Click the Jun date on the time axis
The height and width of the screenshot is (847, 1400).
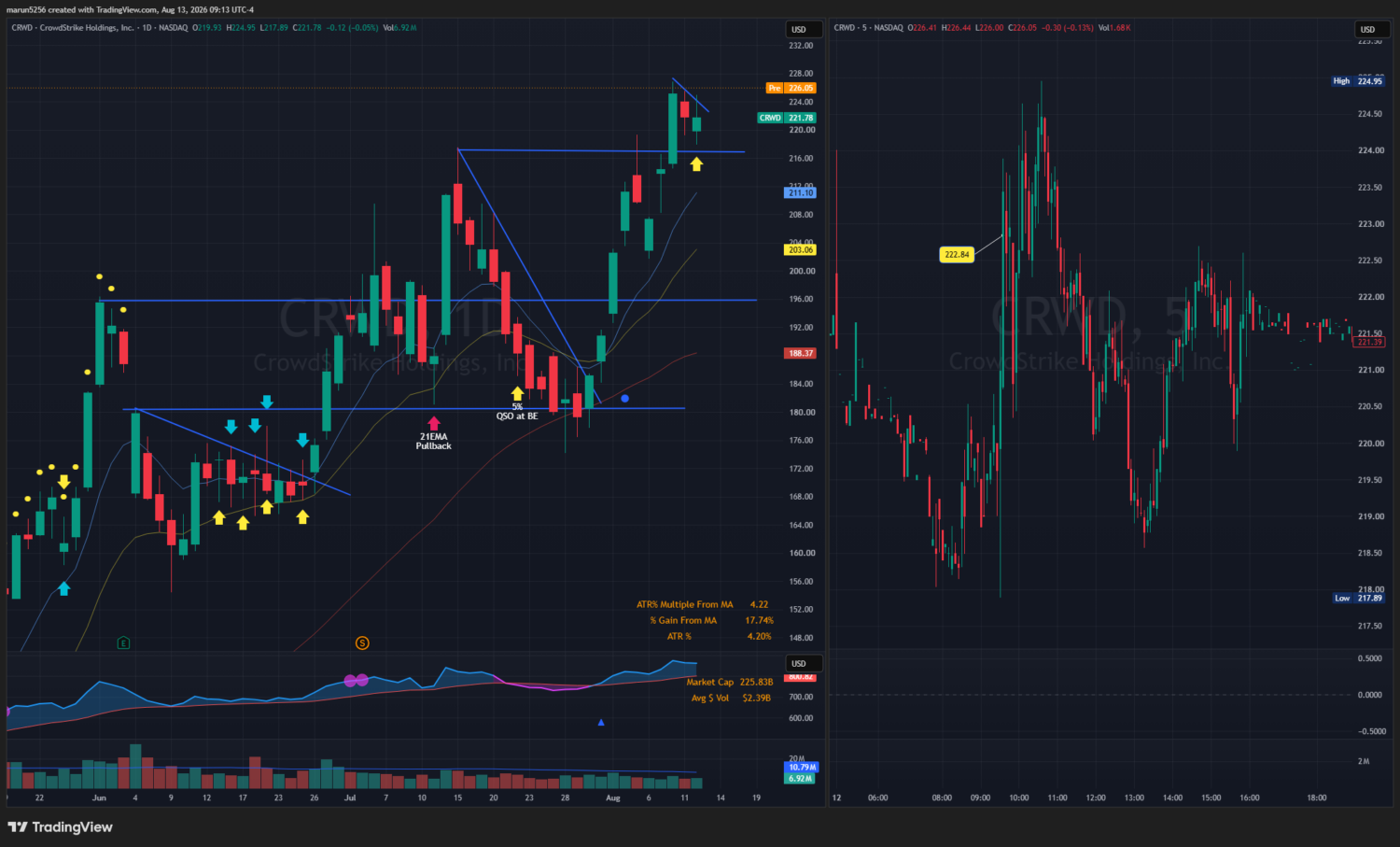(100, 798)
